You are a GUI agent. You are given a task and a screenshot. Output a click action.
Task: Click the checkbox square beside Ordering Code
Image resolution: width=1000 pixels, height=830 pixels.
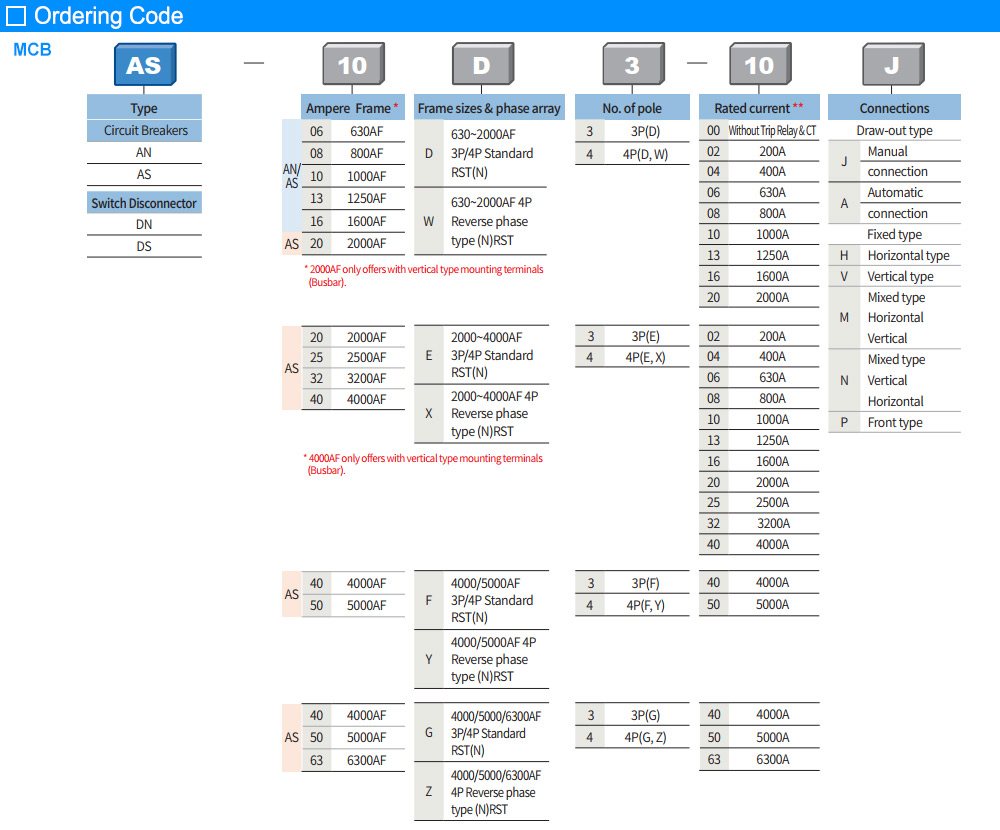coord(16,16)
